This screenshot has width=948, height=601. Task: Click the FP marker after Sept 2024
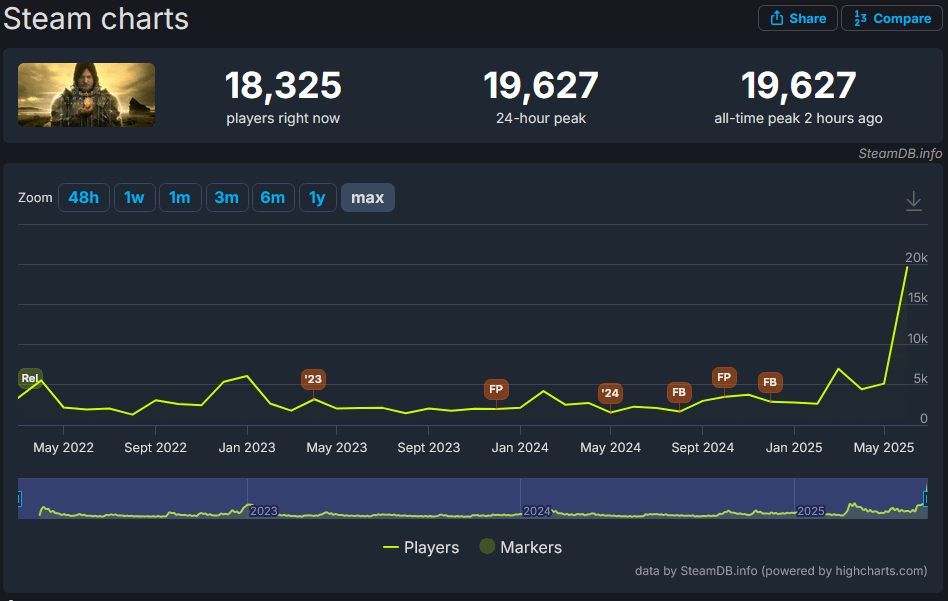point(724,377)
